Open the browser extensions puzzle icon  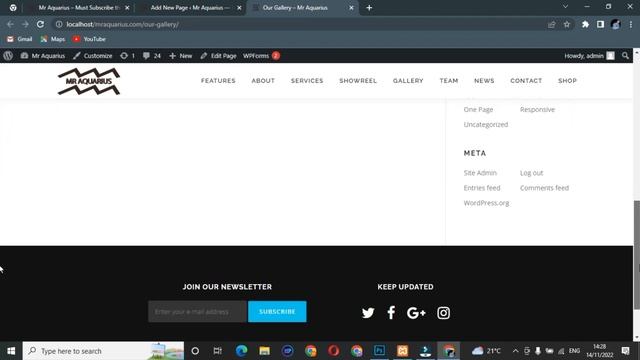point(585,24)
